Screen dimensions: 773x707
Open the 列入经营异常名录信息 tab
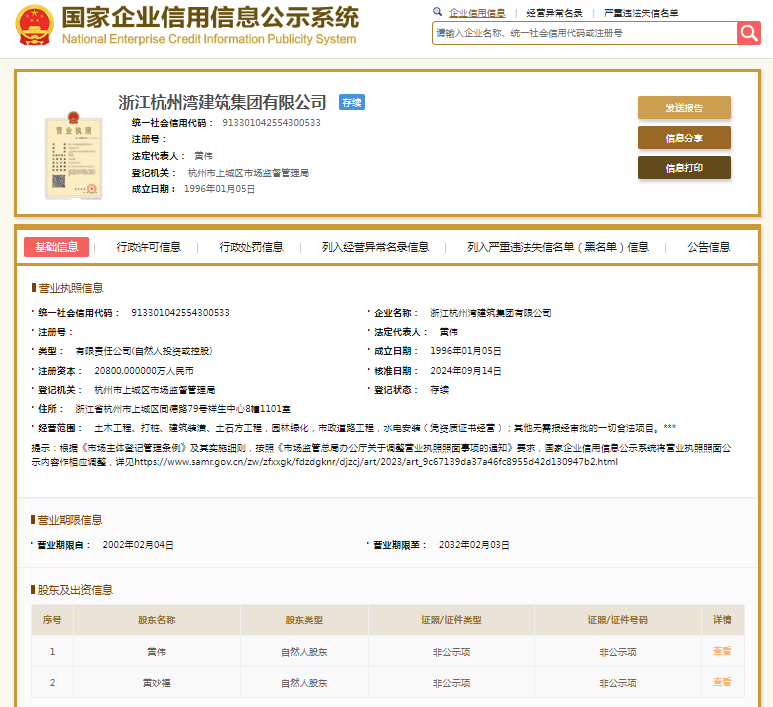point(375,247)
